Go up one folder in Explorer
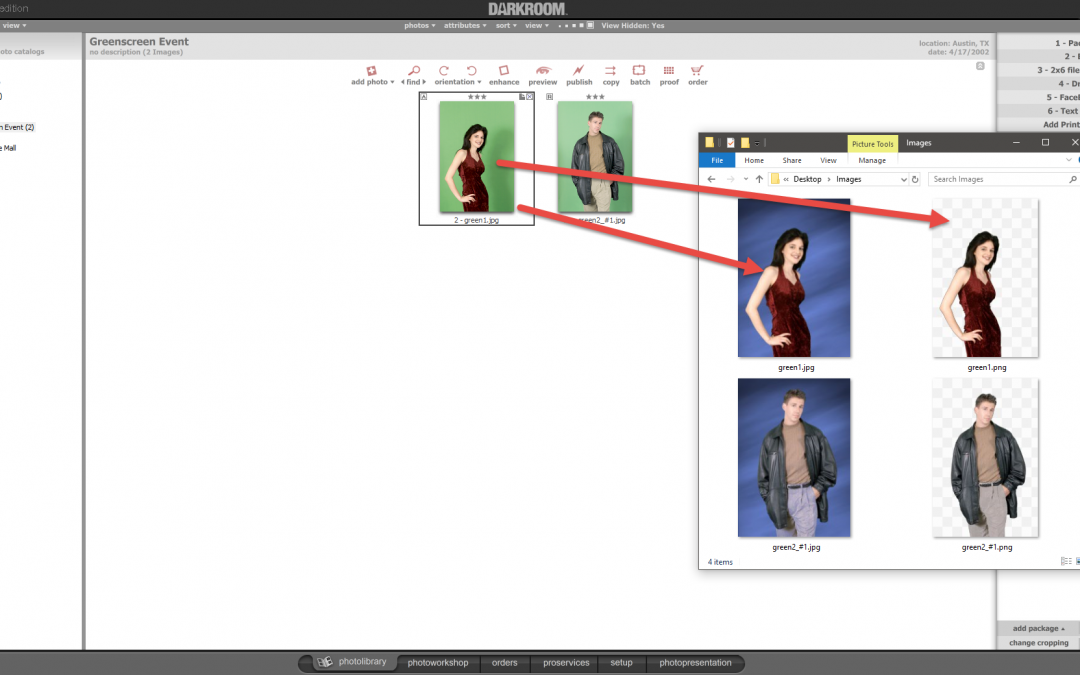This screenshot has height=675, width=1080. (x=759, y=179)
